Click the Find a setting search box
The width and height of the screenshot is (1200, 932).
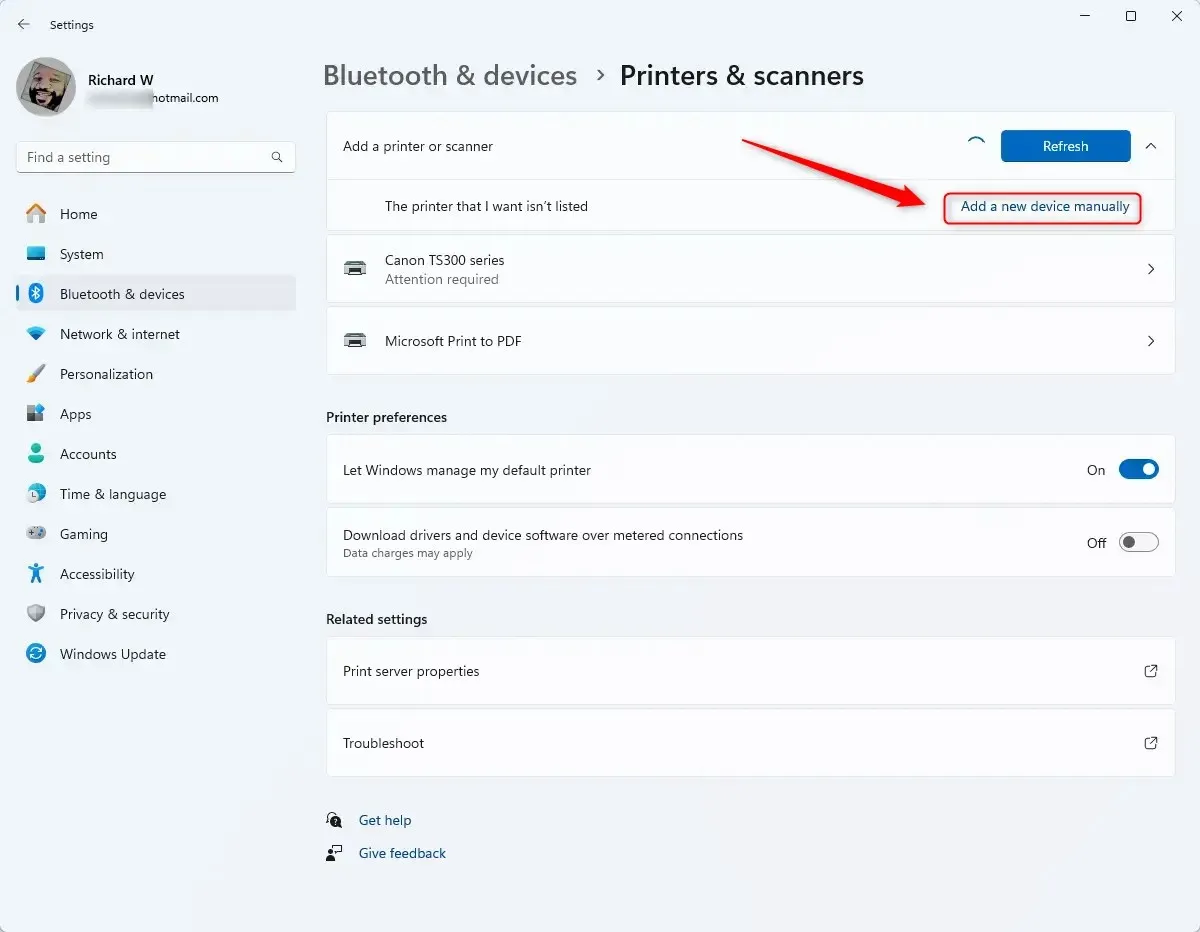tap(145, 157)
